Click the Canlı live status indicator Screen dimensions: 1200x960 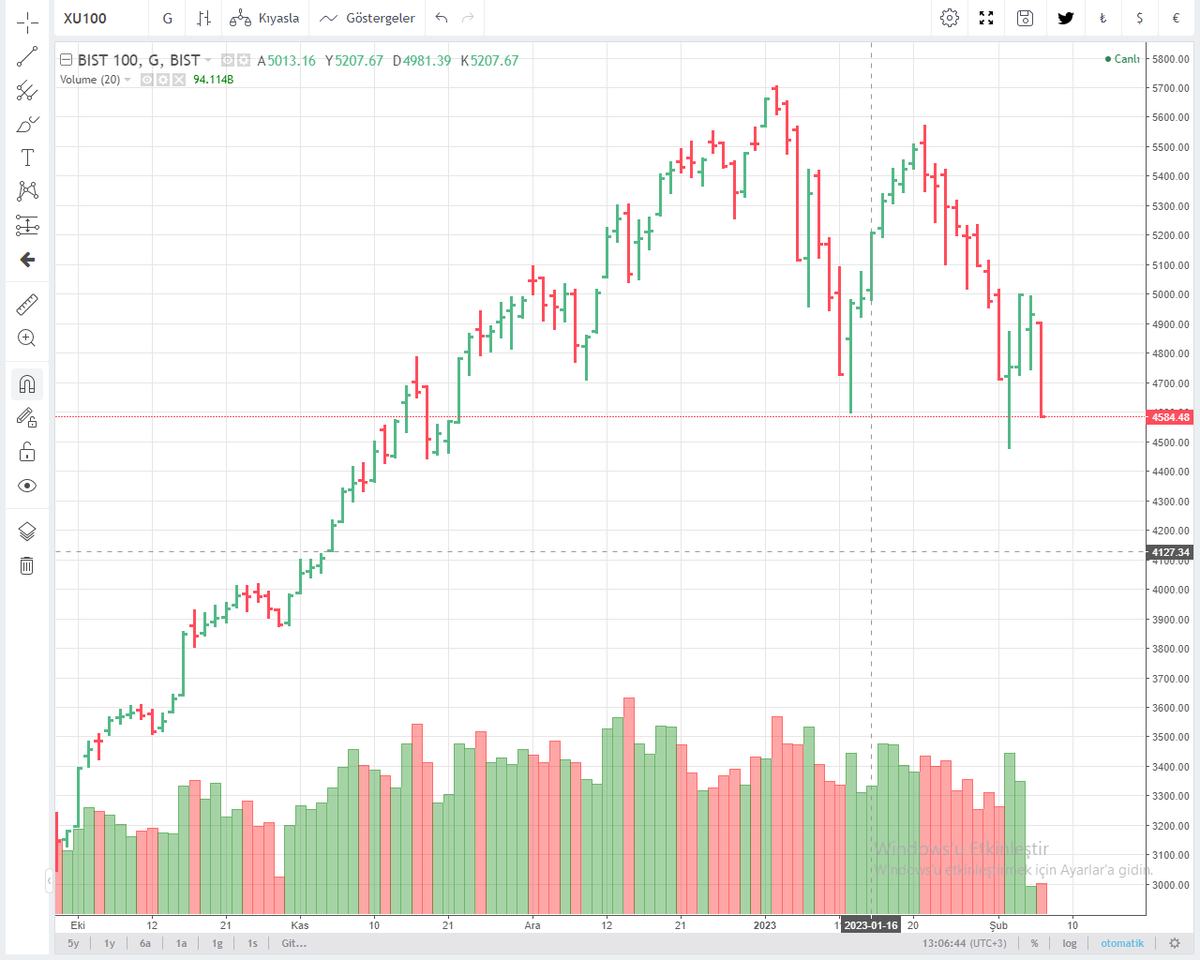point(1123,59)
